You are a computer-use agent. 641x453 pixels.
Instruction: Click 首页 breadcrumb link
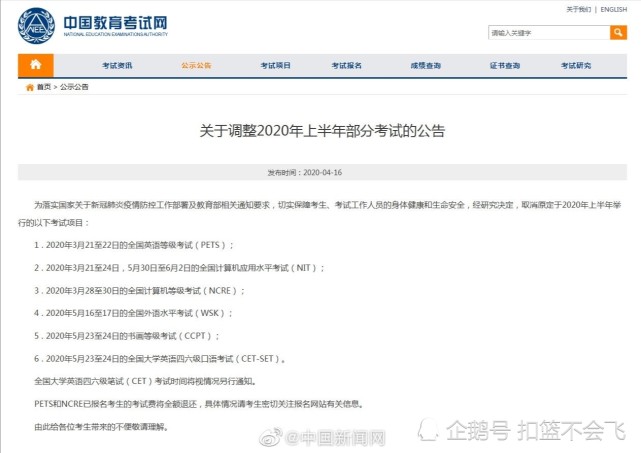[x=44, y=87]
